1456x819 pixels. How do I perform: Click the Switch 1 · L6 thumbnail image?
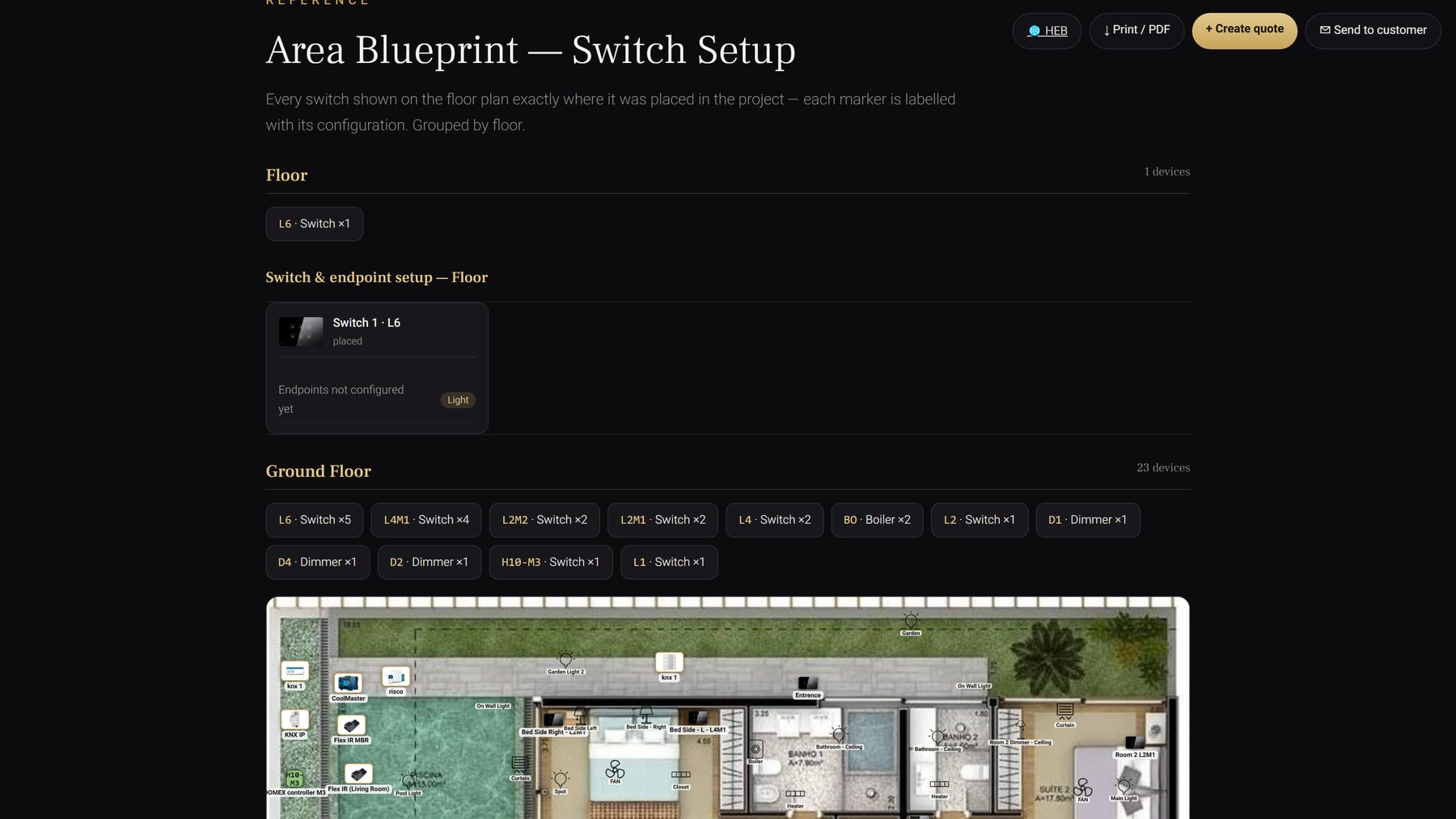tap(301, 331)
